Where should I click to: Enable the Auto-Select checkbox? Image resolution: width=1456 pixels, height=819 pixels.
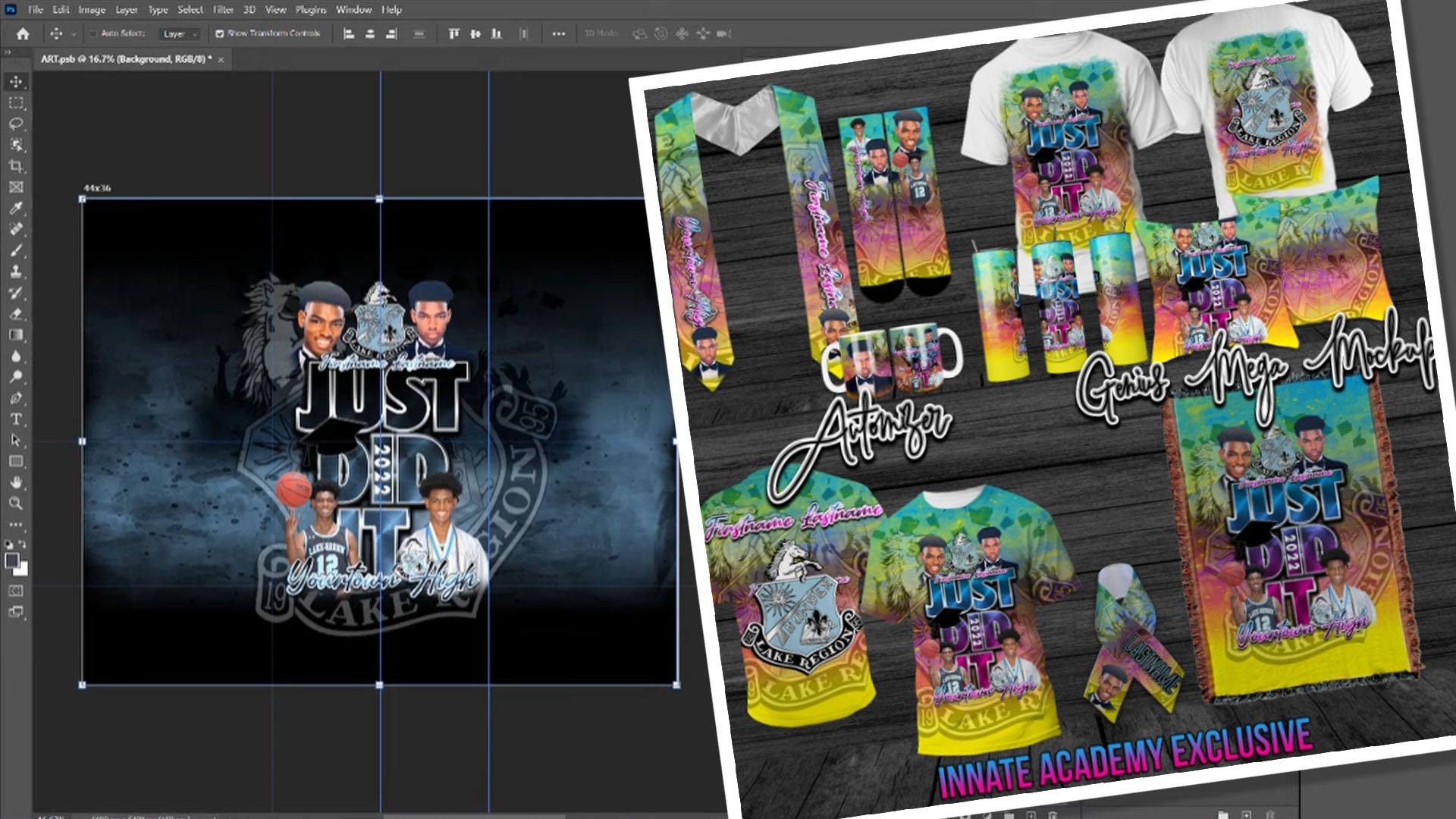[x=94, y=34]
